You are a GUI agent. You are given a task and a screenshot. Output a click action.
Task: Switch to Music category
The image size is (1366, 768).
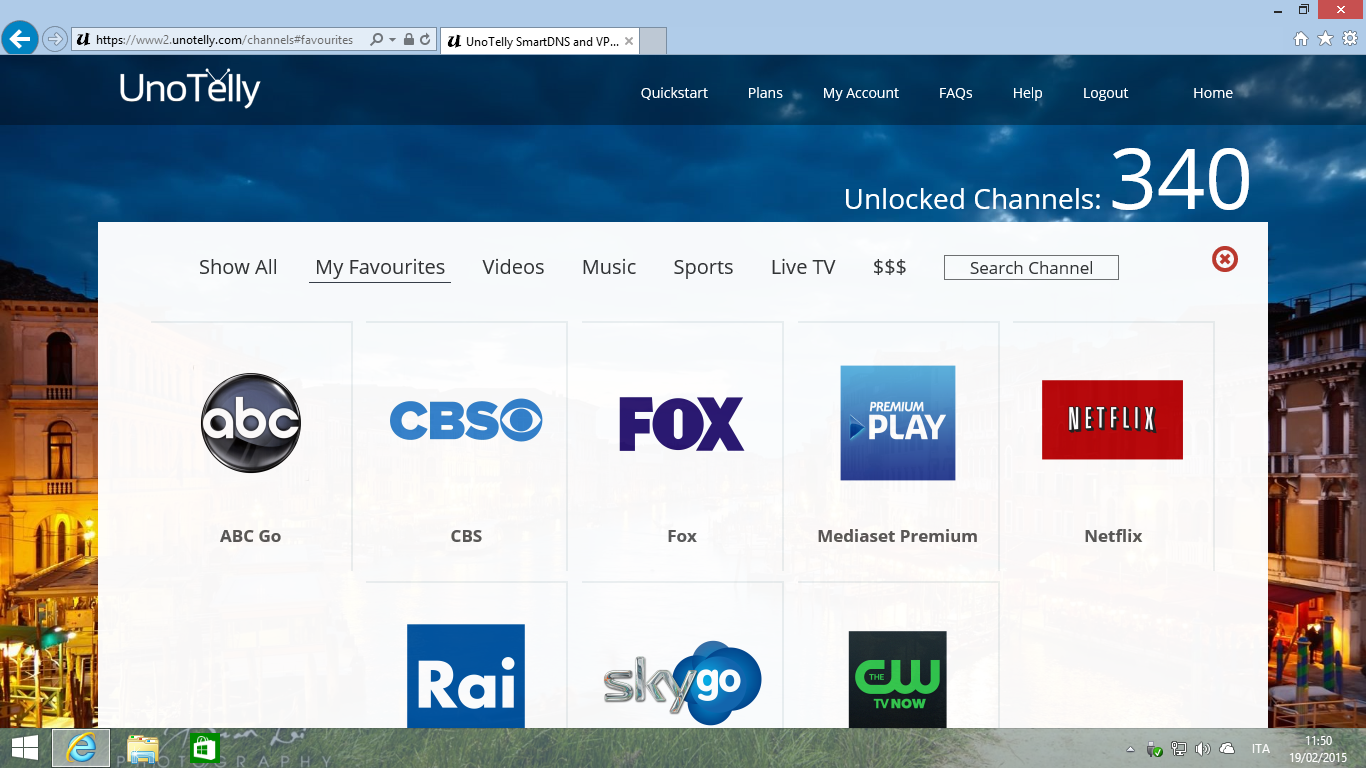[x=609, y=267]
